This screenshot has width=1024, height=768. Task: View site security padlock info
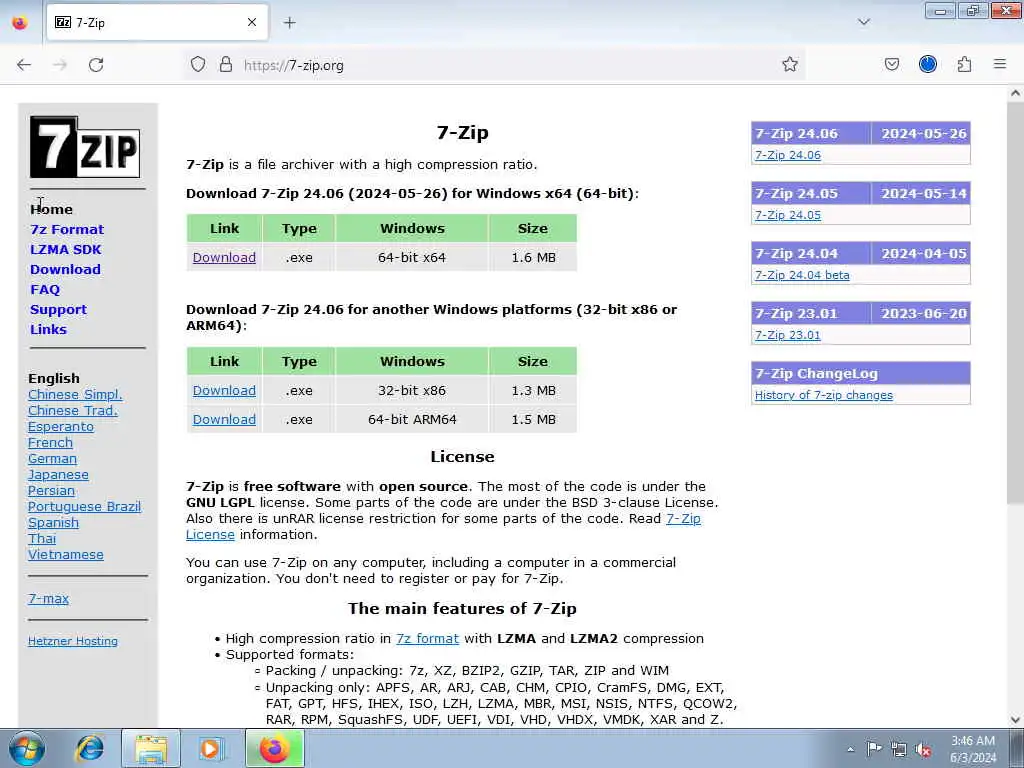(226, 65)
